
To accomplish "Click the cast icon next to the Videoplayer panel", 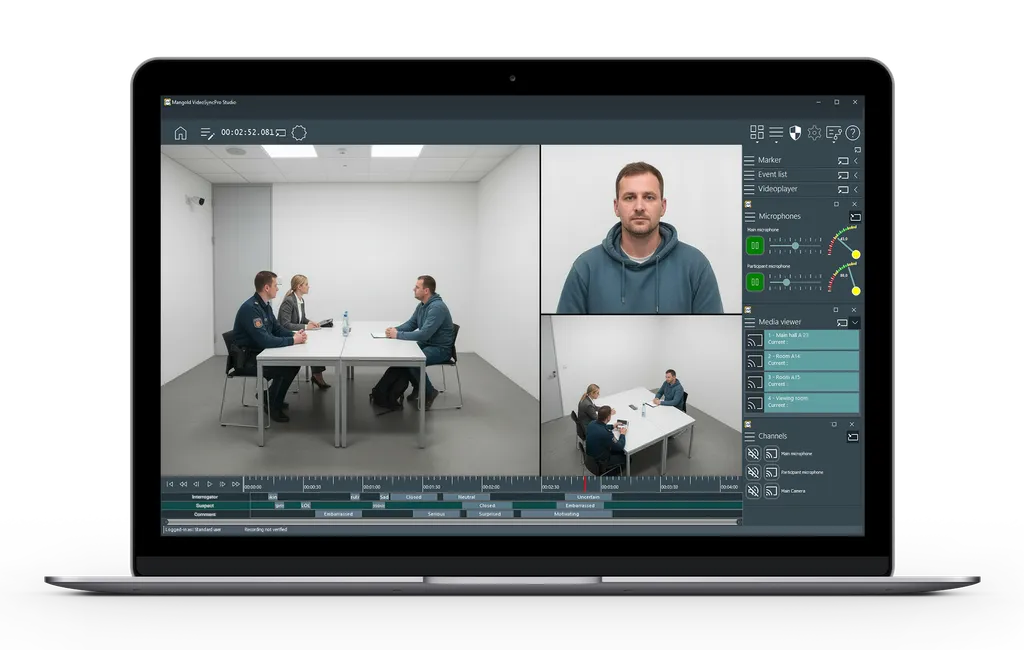I will pyautogui.click(x=844, y=189).
